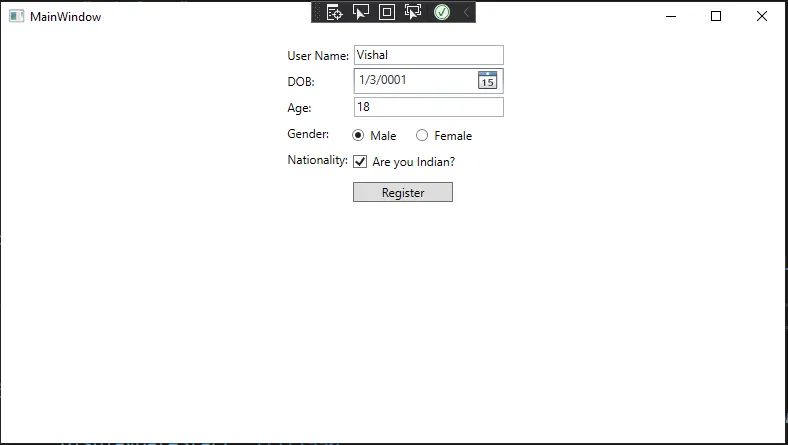Minimize the MainWindow
The width and height of the screenshot is (788, 445).
coord(671,16)
